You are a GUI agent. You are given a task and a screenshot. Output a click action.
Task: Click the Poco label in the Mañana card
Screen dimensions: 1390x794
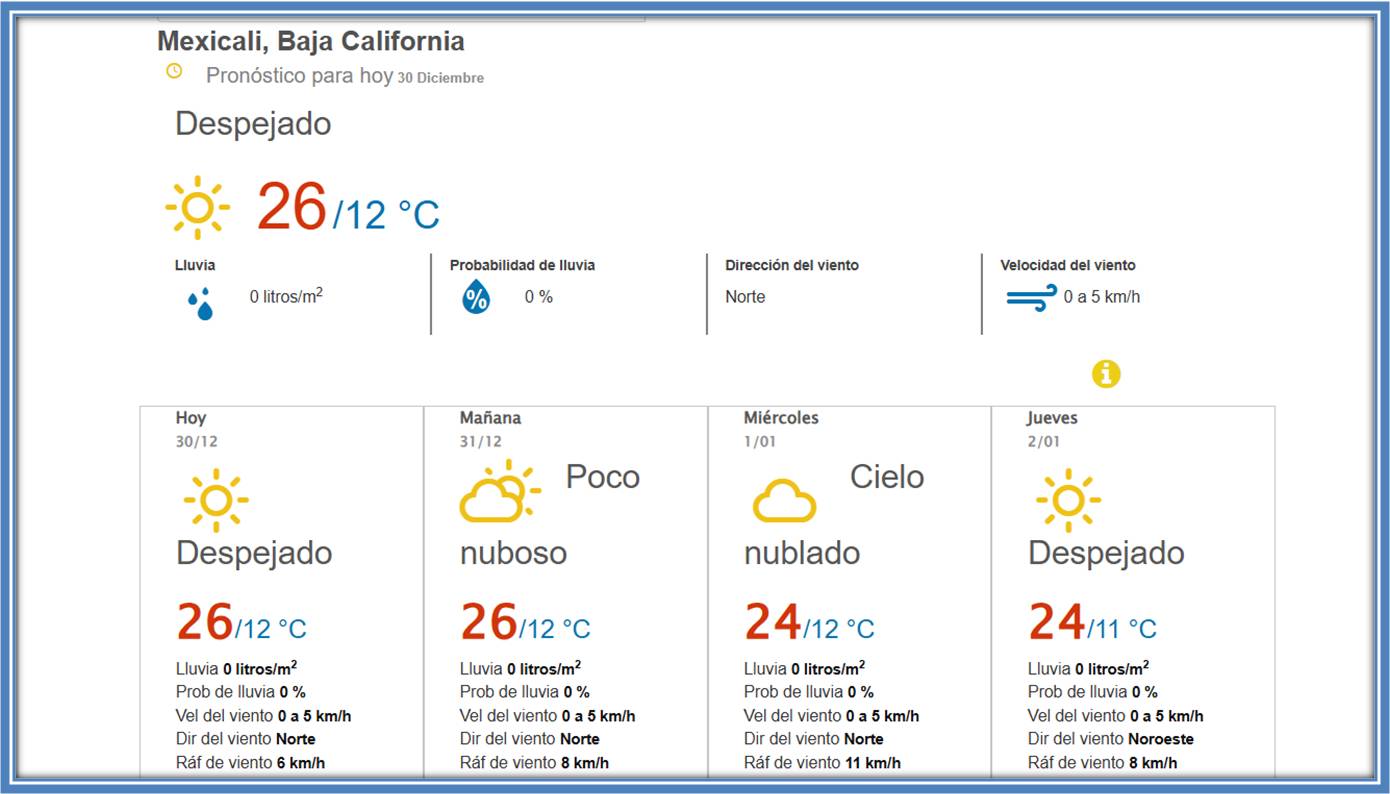coord(602,477)
